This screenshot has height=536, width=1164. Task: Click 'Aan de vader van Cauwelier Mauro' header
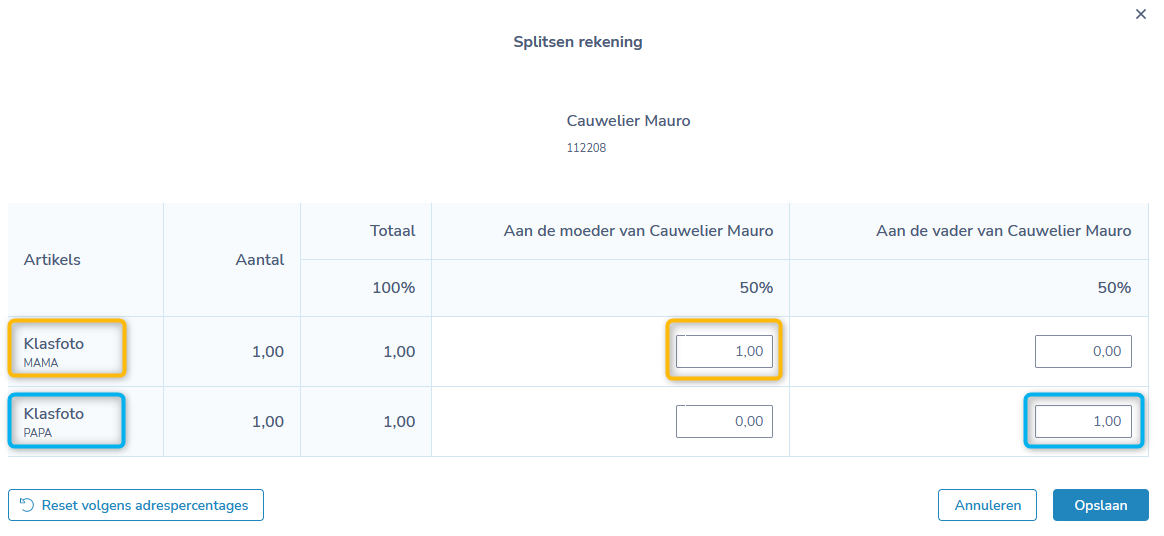coord(1004,231)
